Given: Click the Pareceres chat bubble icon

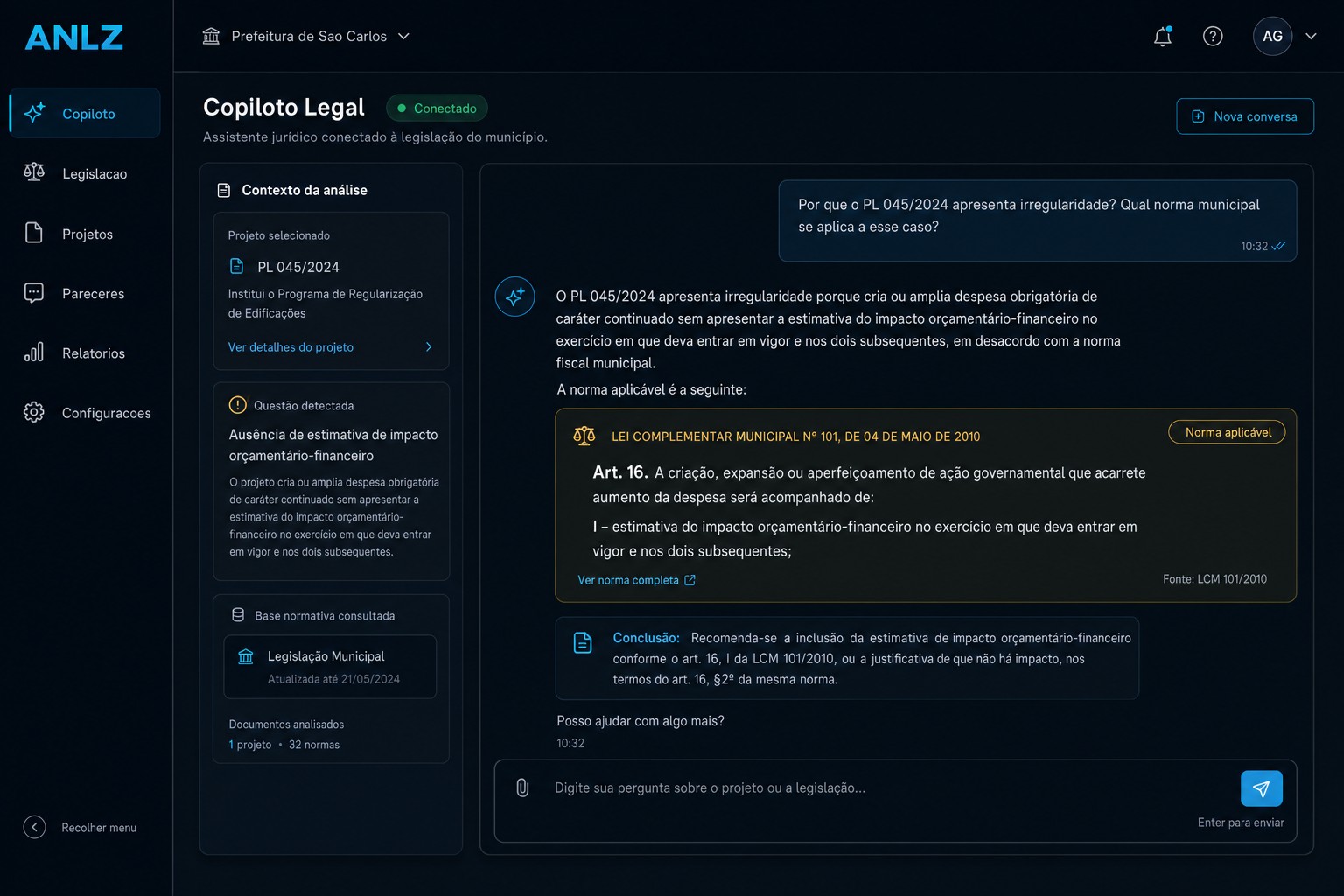Looking at the screenshot, I should 34,293.
